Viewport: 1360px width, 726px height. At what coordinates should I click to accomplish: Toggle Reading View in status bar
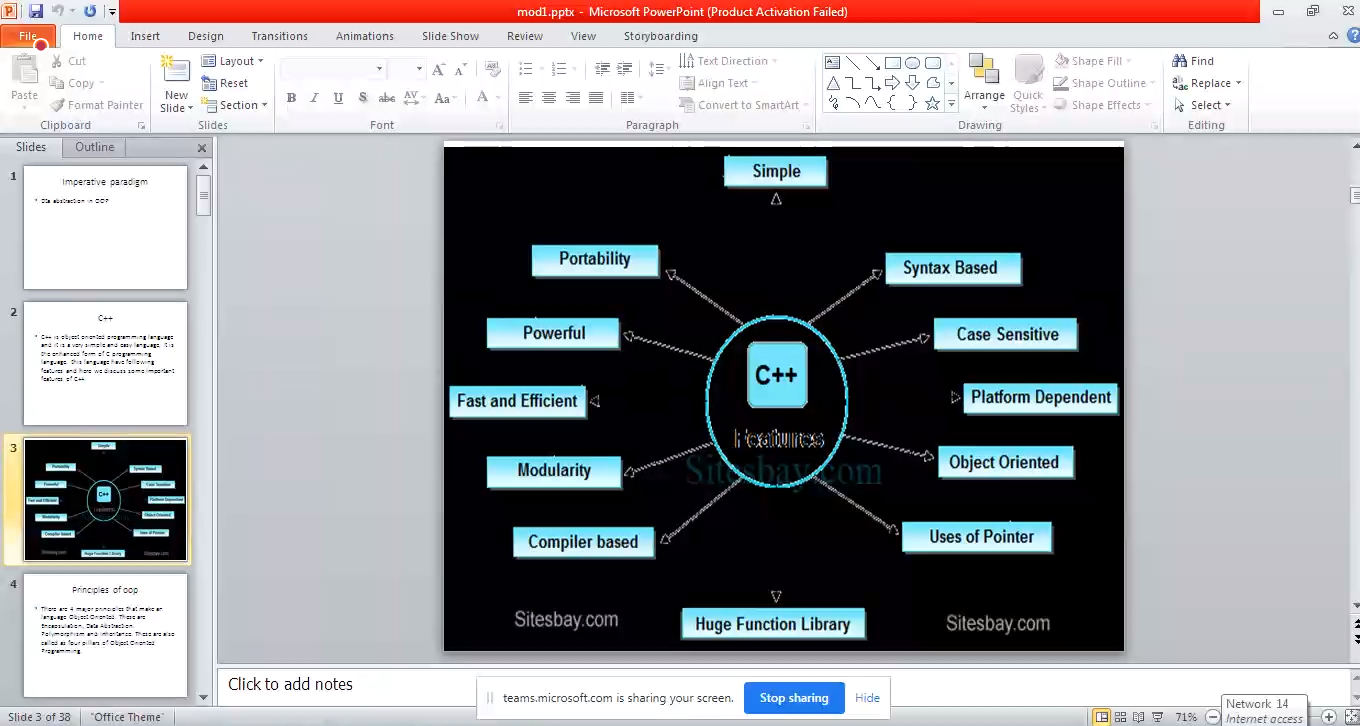1139,717
